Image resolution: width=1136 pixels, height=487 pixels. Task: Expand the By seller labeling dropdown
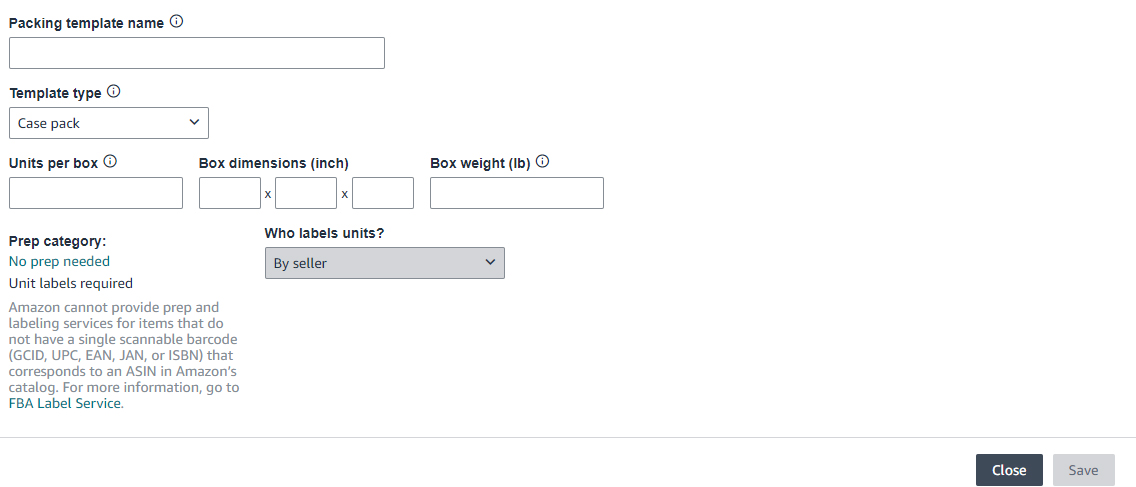coord(385,263)
